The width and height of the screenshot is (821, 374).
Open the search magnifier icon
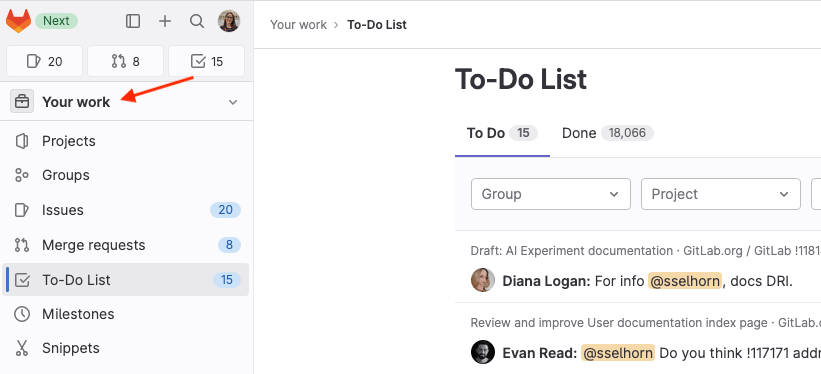(197, 21)
